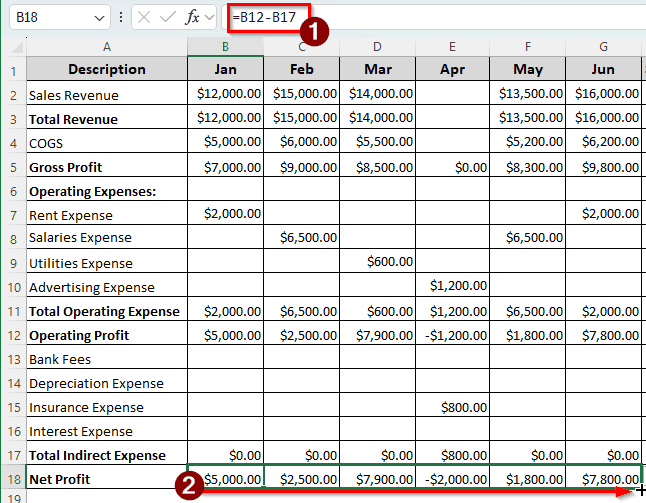Select column F header
The image size is (646, 503).
coord(528,47)
